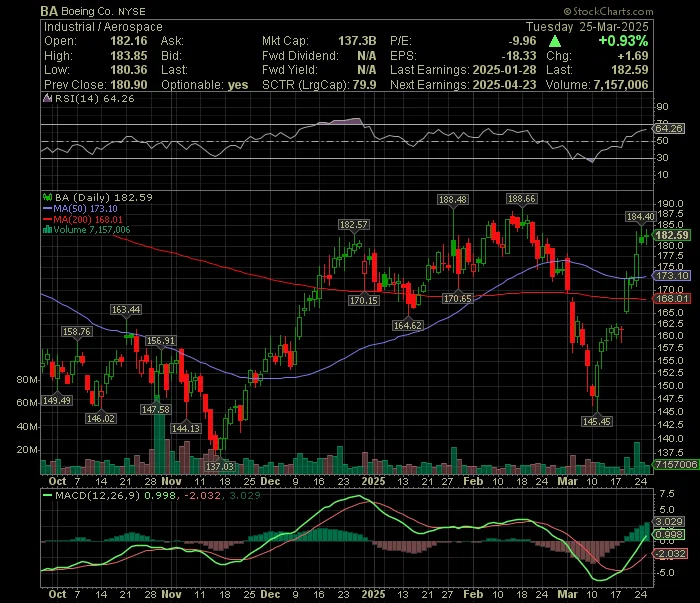Click the +0.93% percent change
This screenshot has height=603, width=700.
[623, 41]
